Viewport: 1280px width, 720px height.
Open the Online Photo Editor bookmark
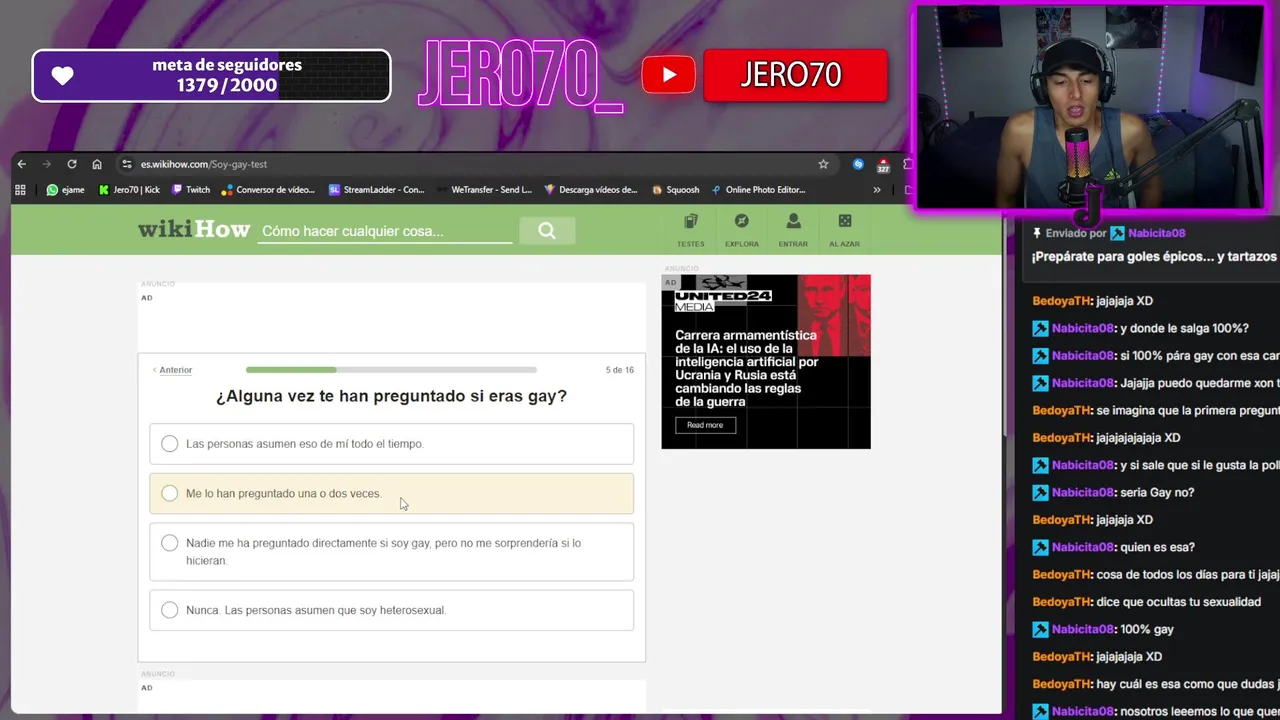tap(758, 189)
